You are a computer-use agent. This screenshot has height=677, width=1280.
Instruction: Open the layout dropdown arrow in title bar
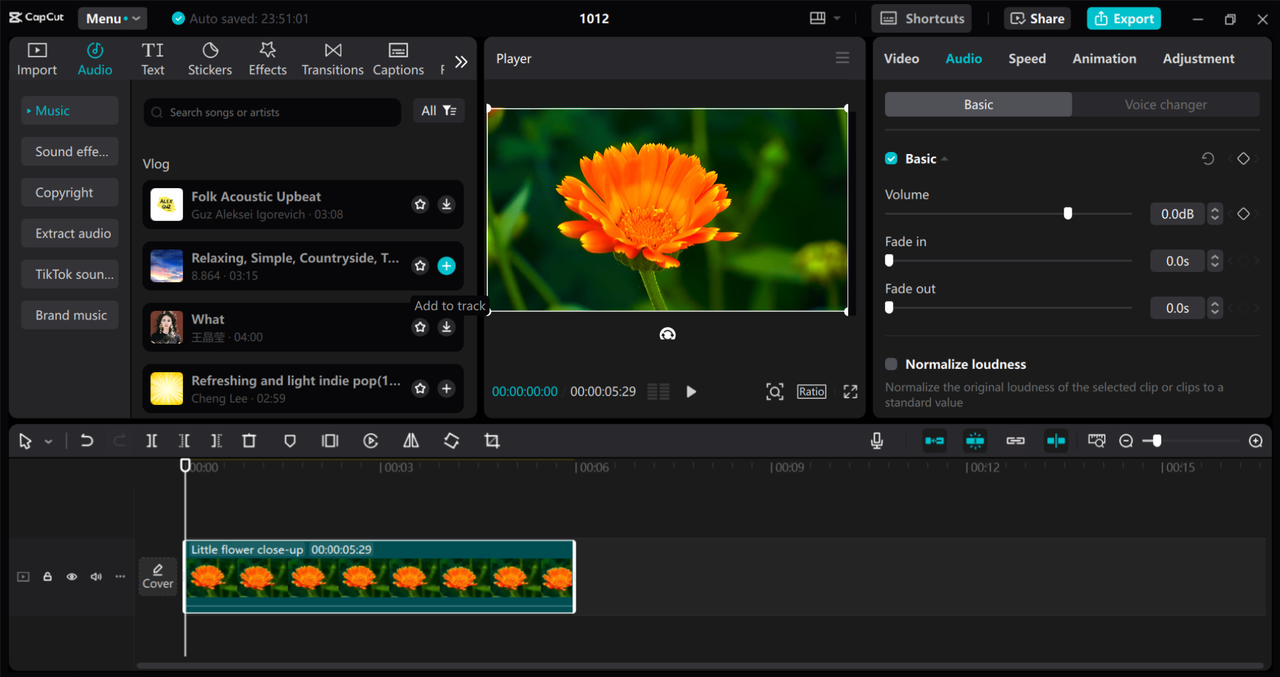point(837,18)
